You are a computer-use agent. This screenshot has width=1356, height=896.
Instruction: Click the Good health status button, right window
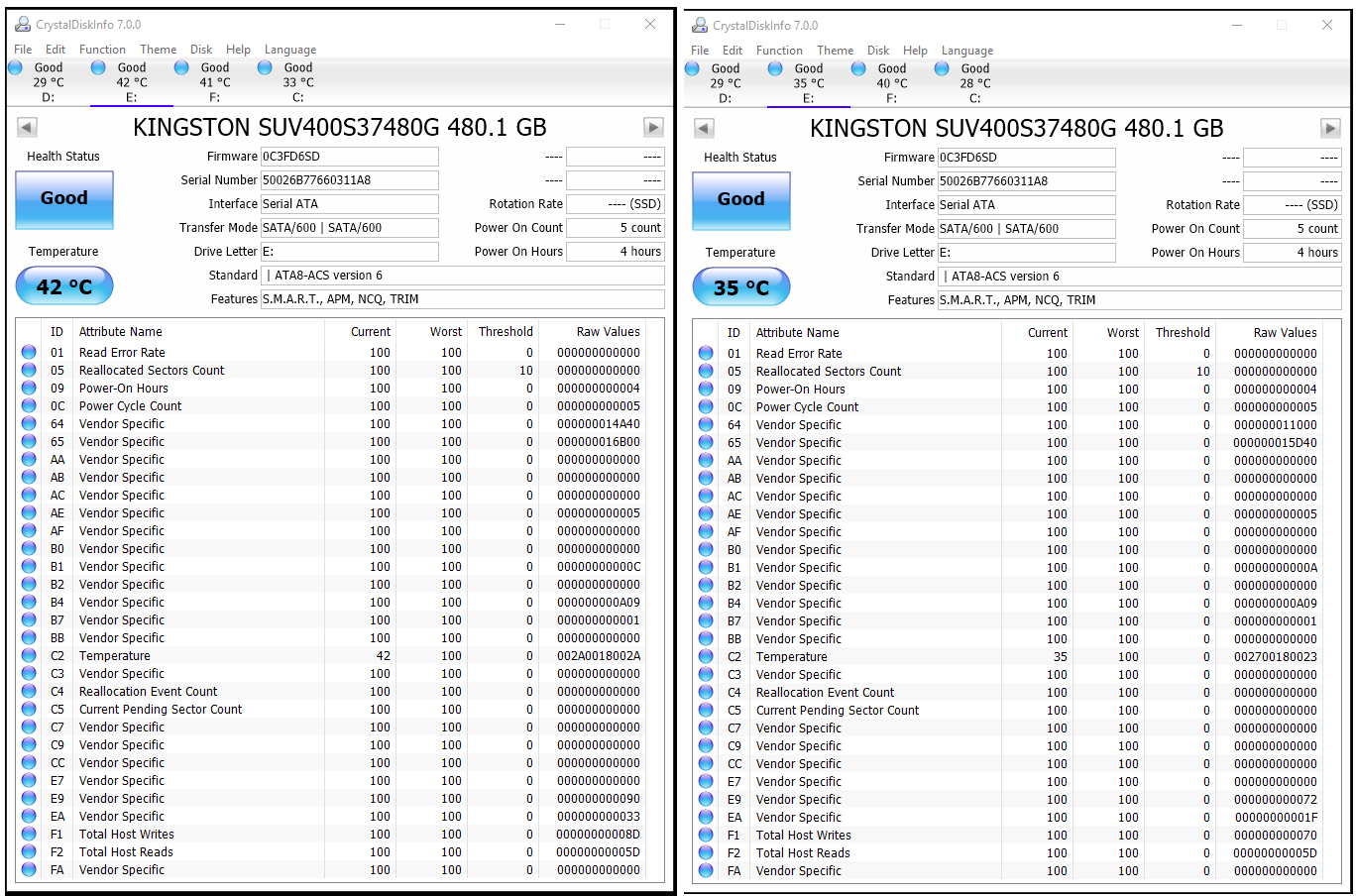tap(741, 200)
